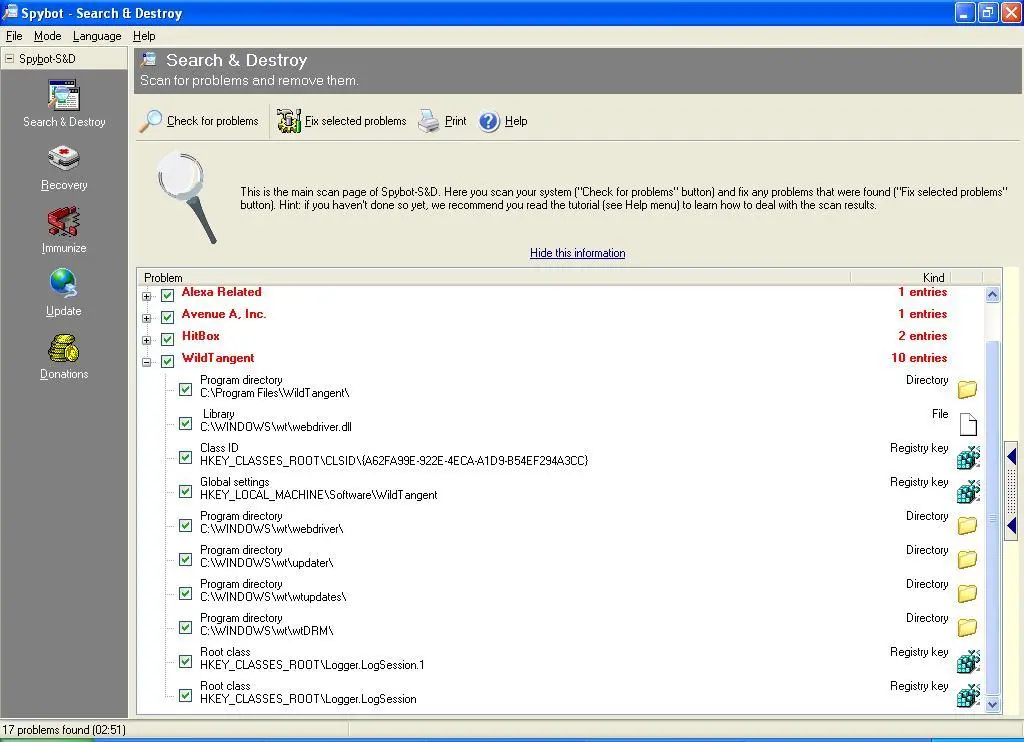
Task: Click folder icon for C:\Program Files\WildTangent\
Action: pyautogui.click(x=967, y=389)
